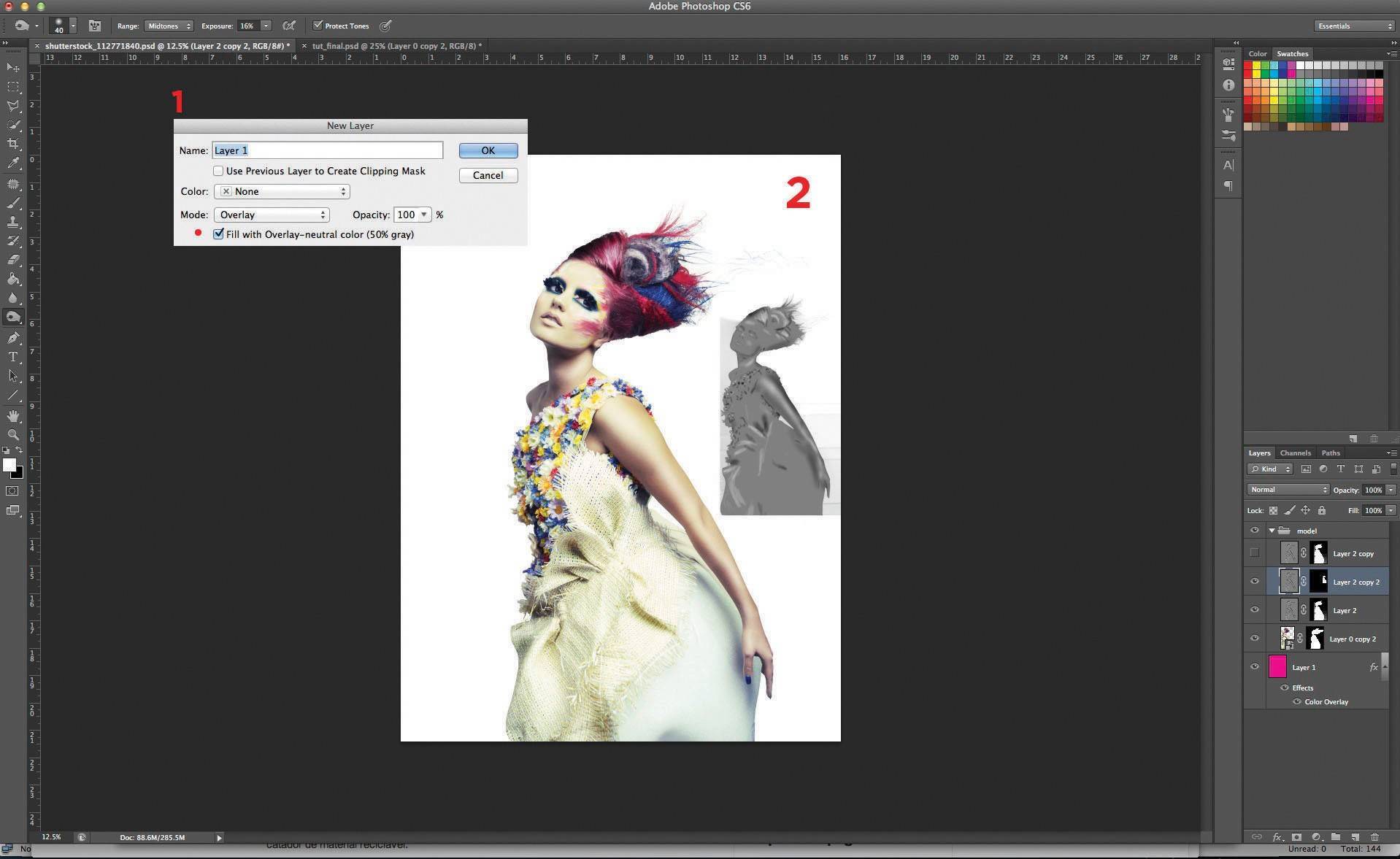Open the Opacity dropdown arrow in New Layer
The image size is (1400, 859).
(423, 215)
